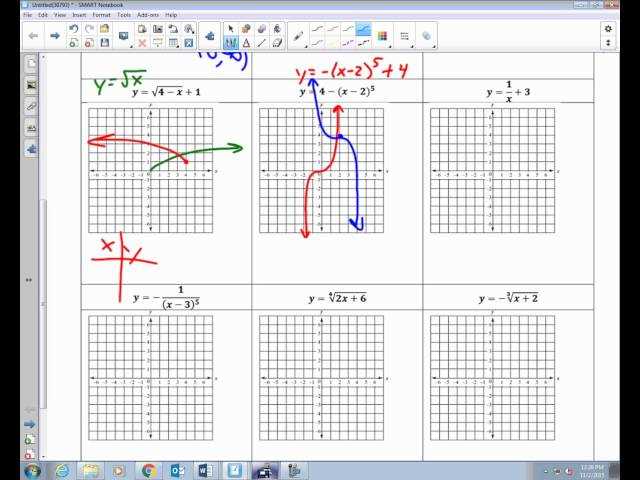The height and width of the screenshot is (480, 640).
Task: Show the screen shade icon
Action: pyautogui.click(x=158, y=43)
